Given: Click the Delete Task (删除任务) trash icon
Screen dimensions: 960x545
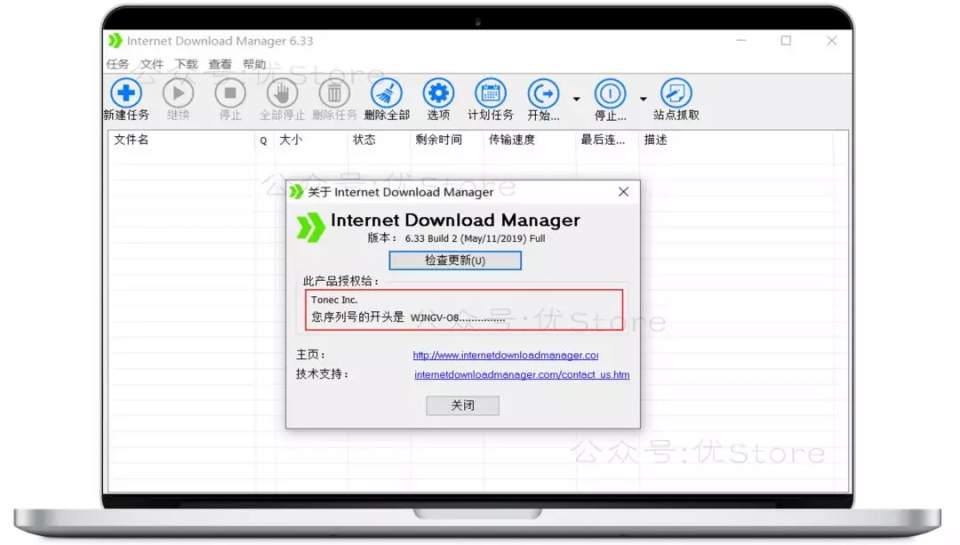Looking at the screenshot, I should pyautogui.click(x=334, y=93).
